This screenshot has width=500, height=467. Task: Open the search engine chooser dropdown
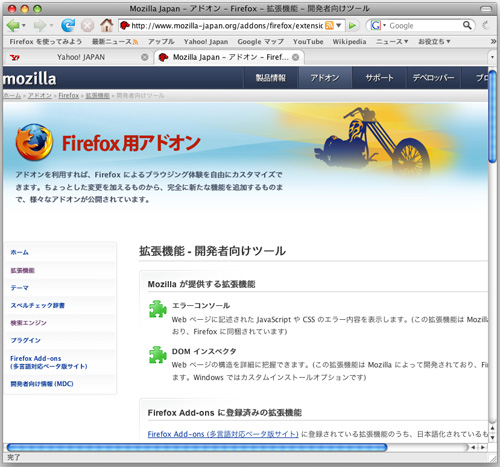click(384, 25)
